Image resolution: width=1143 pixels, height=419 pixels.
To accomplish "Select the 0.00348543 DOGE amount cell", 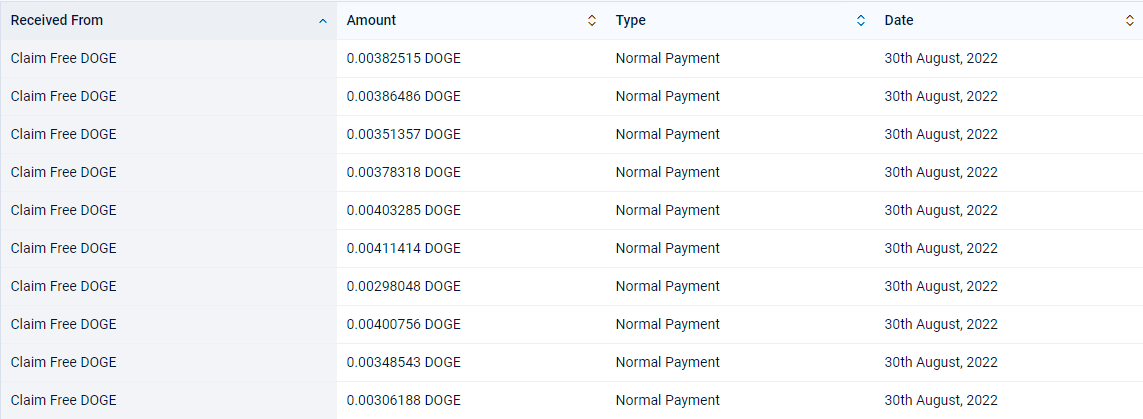I will pos(471,361).
